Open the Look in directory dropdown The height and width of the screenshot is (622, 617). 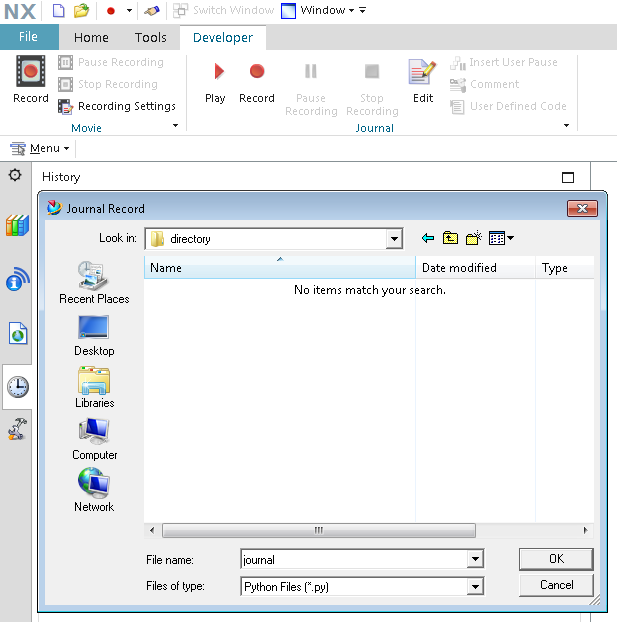pyautogui.click(x=394, y=239)
